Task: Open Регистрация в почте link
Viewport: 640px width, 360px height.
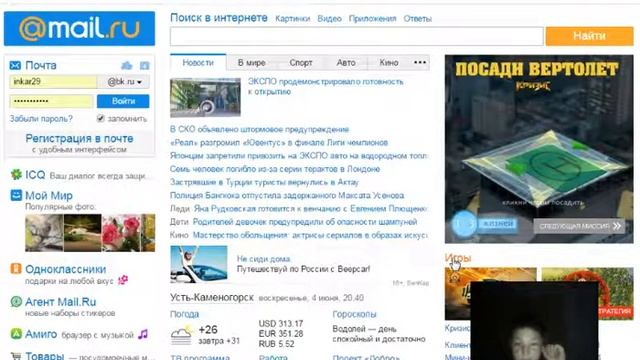Action: click(x=79, y=138)
